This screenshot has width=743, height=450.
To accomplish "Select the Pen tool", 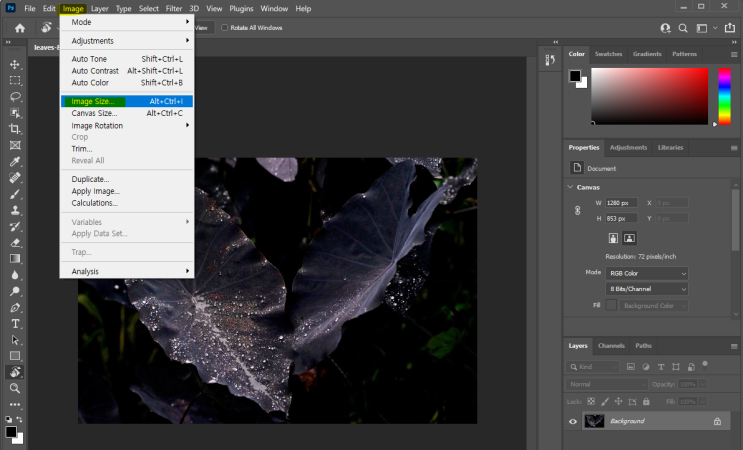I will click(15, 308).
